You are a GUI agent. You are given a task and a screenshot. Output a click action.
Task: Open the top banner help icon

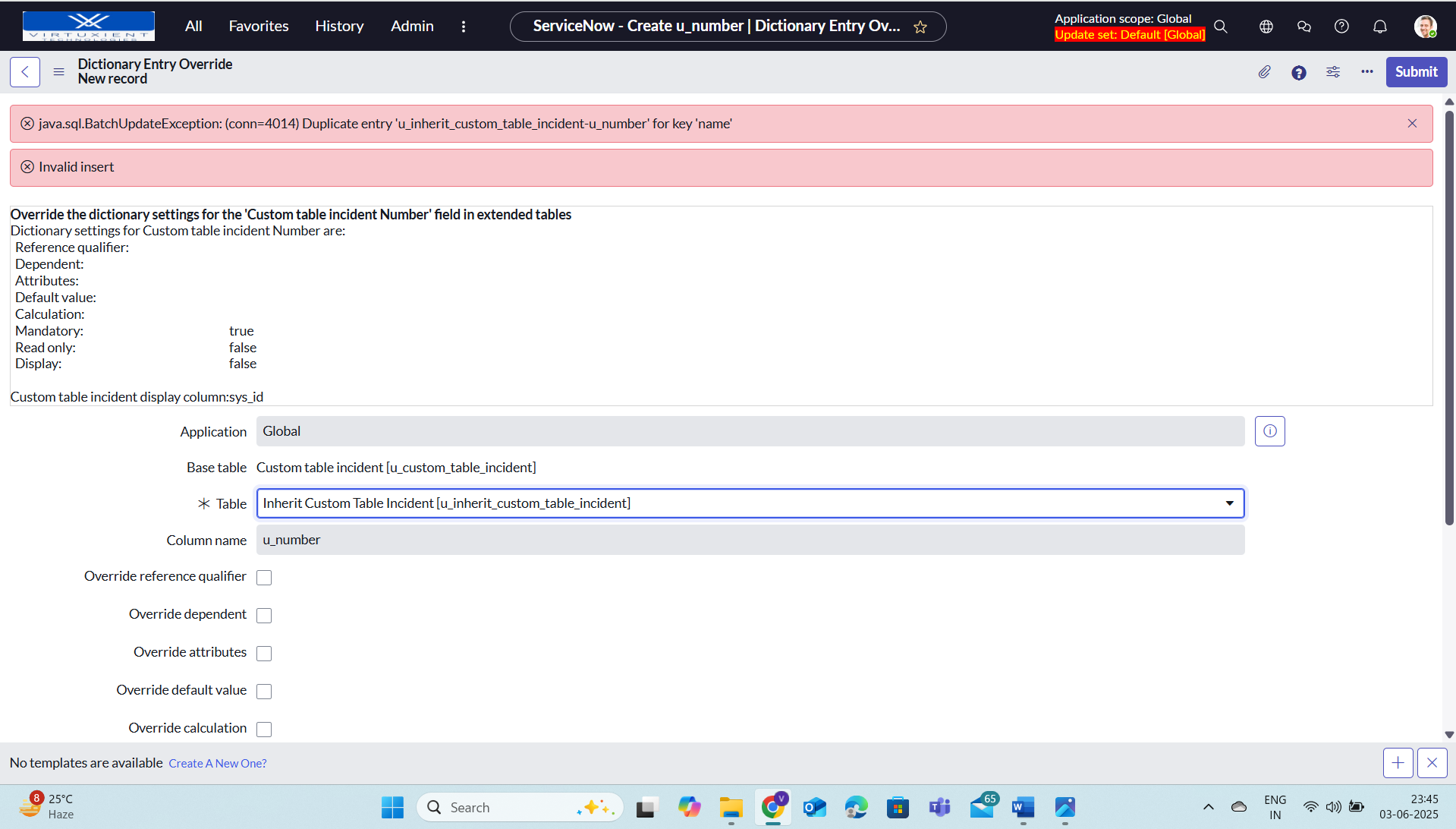(x=1341, y=27)
